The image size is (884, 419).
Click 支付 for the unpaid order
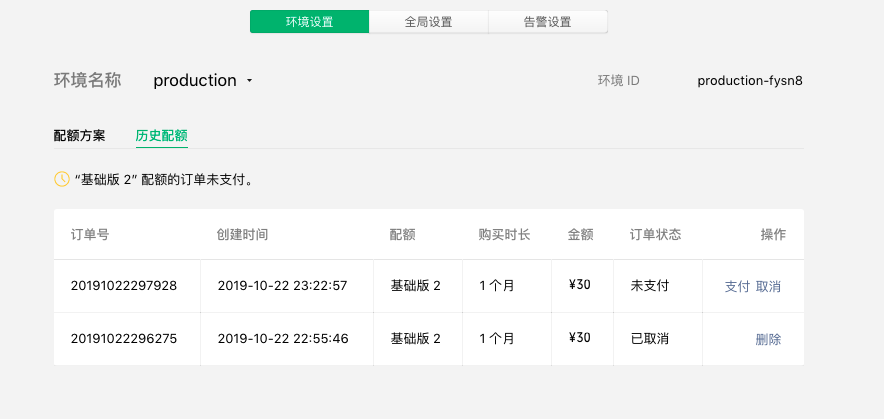point(737,286)
